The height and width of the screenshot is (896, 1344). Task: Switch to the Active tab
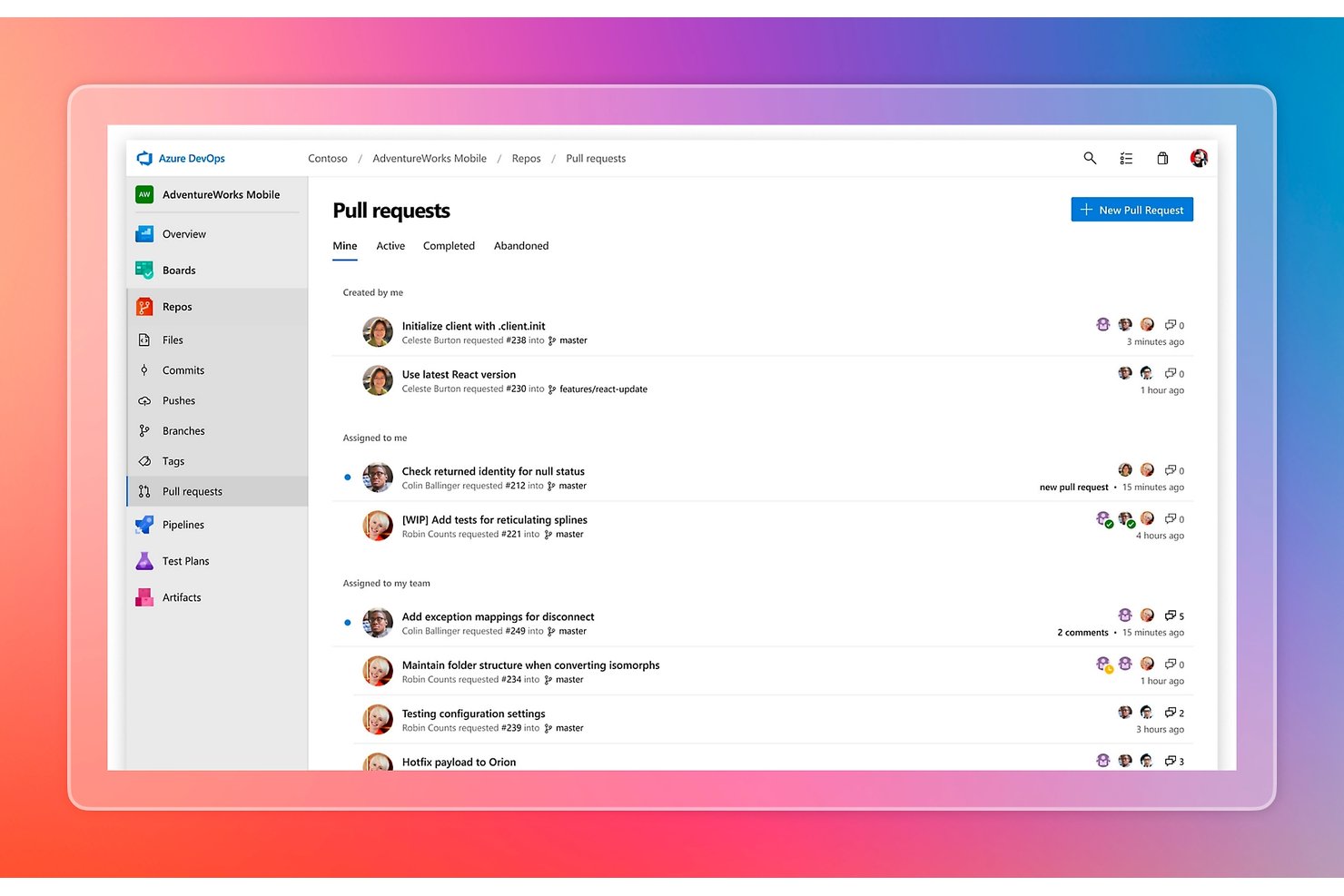390,246
